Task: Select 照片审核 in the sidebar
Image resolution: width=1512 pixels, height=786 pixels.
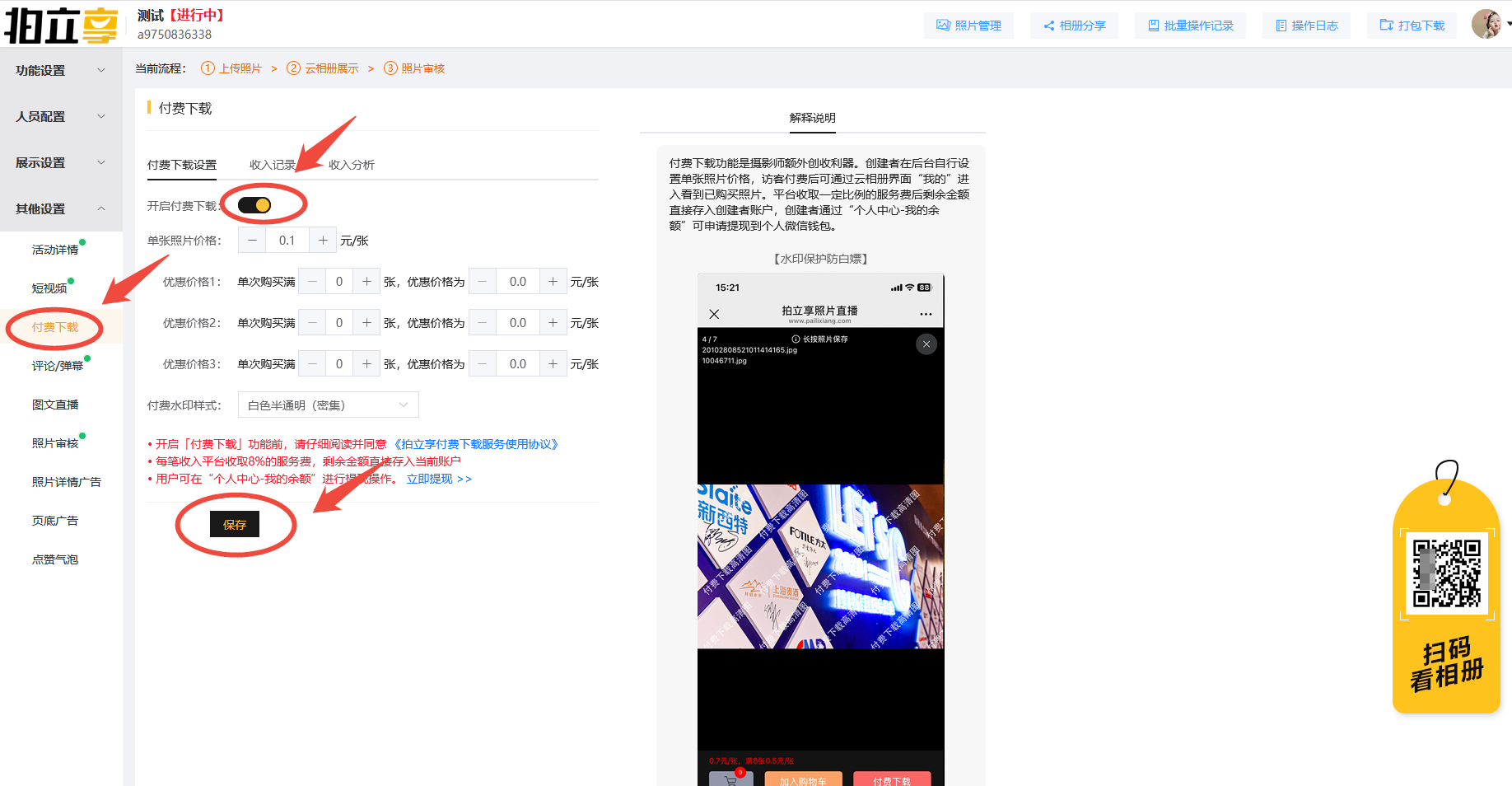Action: coord(55,443)
